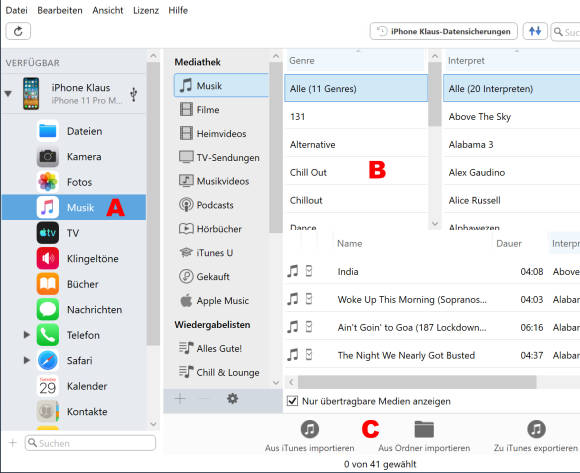Open Kalender in the device sidebar
580x473 pixels.
[x=74, y=386]
